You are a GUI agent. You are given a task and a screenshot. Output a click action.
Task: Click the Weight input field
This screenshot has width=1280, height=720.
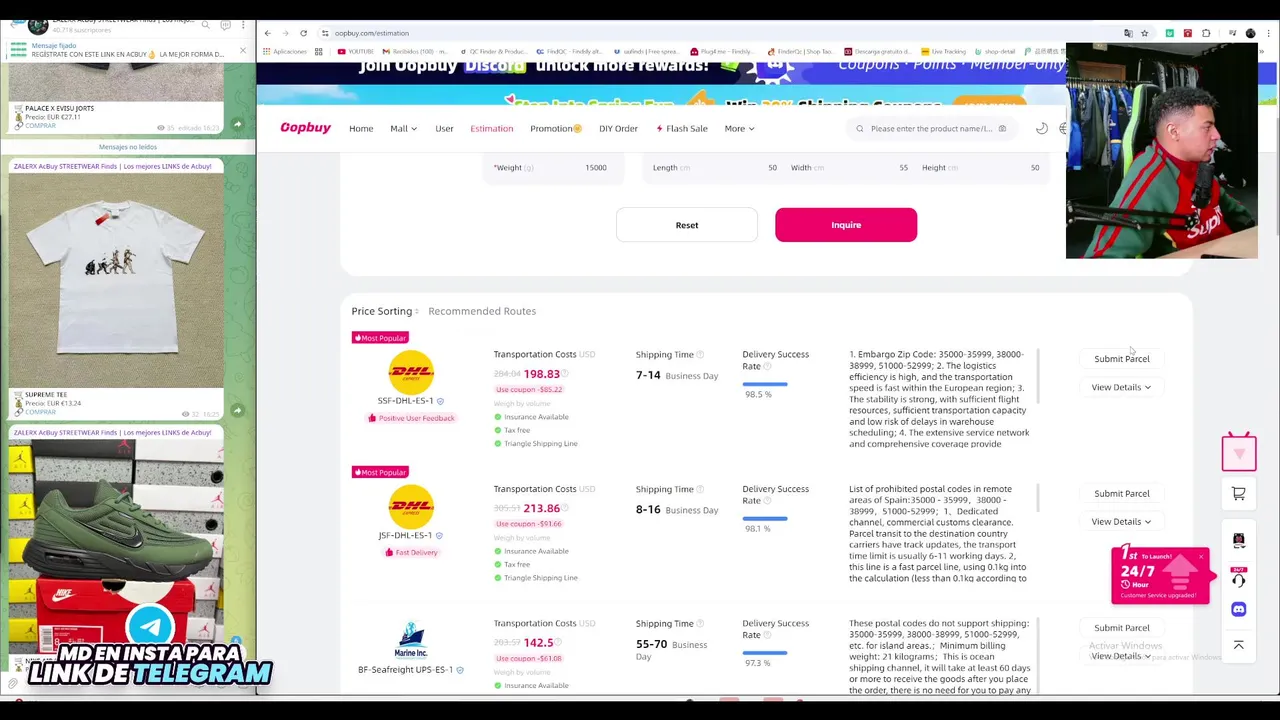pos(554,167)
